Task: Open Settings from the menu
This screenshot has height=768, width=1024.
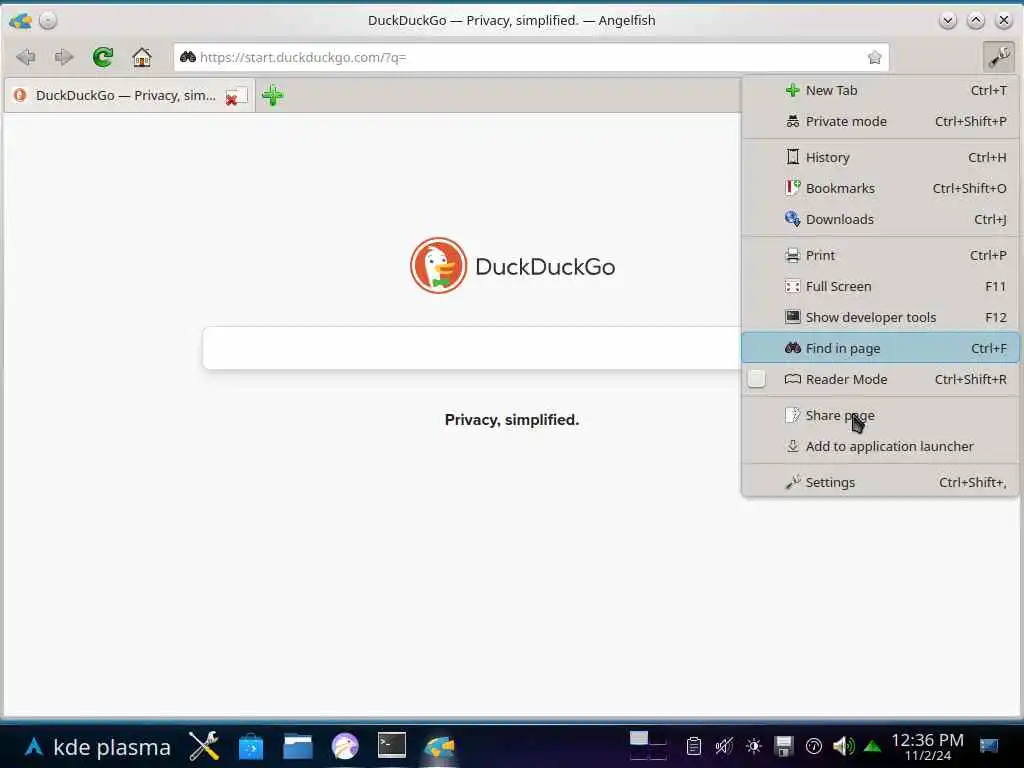Action: click(x=880, y=483)
